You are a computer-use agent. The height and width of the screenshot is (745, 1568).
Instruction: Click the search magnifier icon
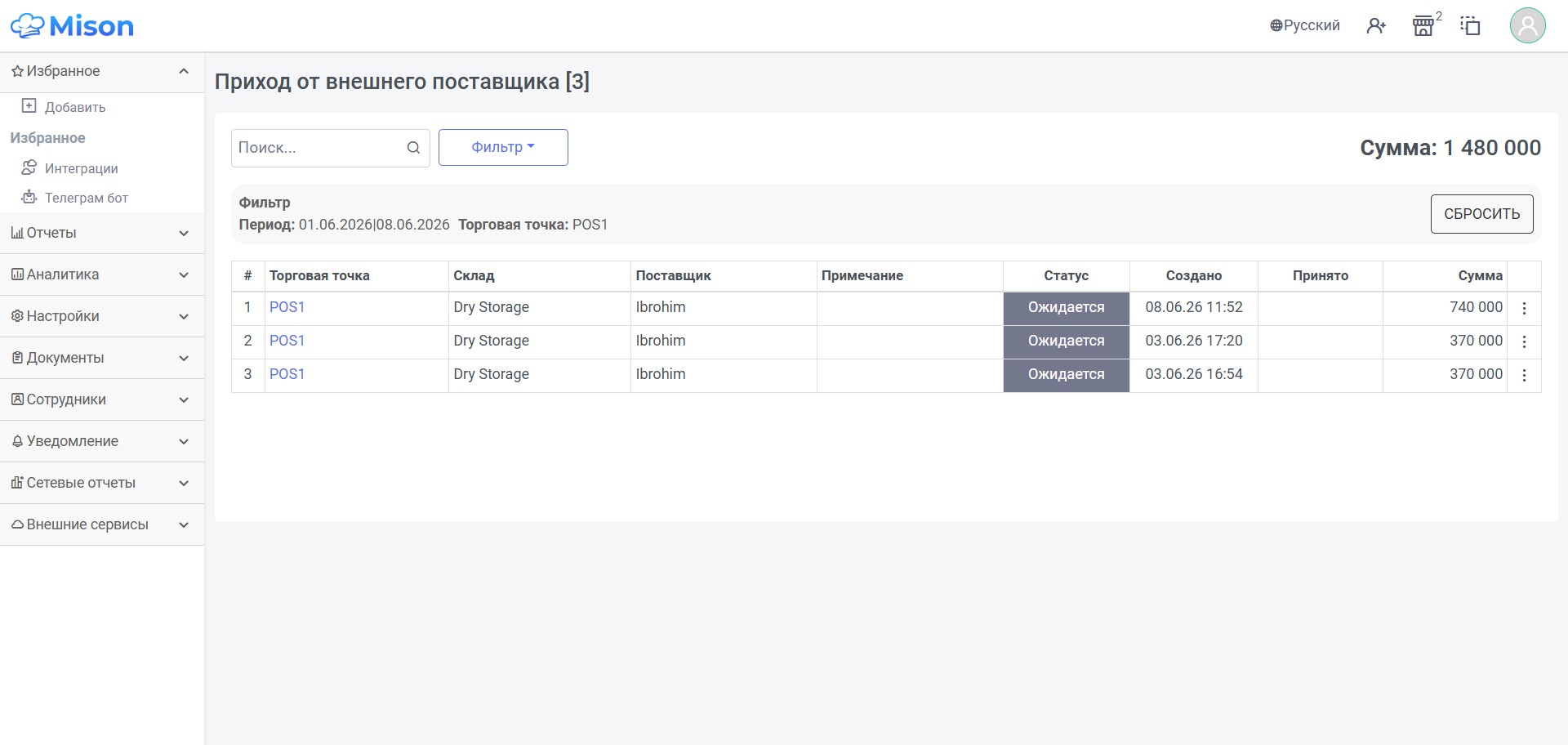(x=413, y=148)
